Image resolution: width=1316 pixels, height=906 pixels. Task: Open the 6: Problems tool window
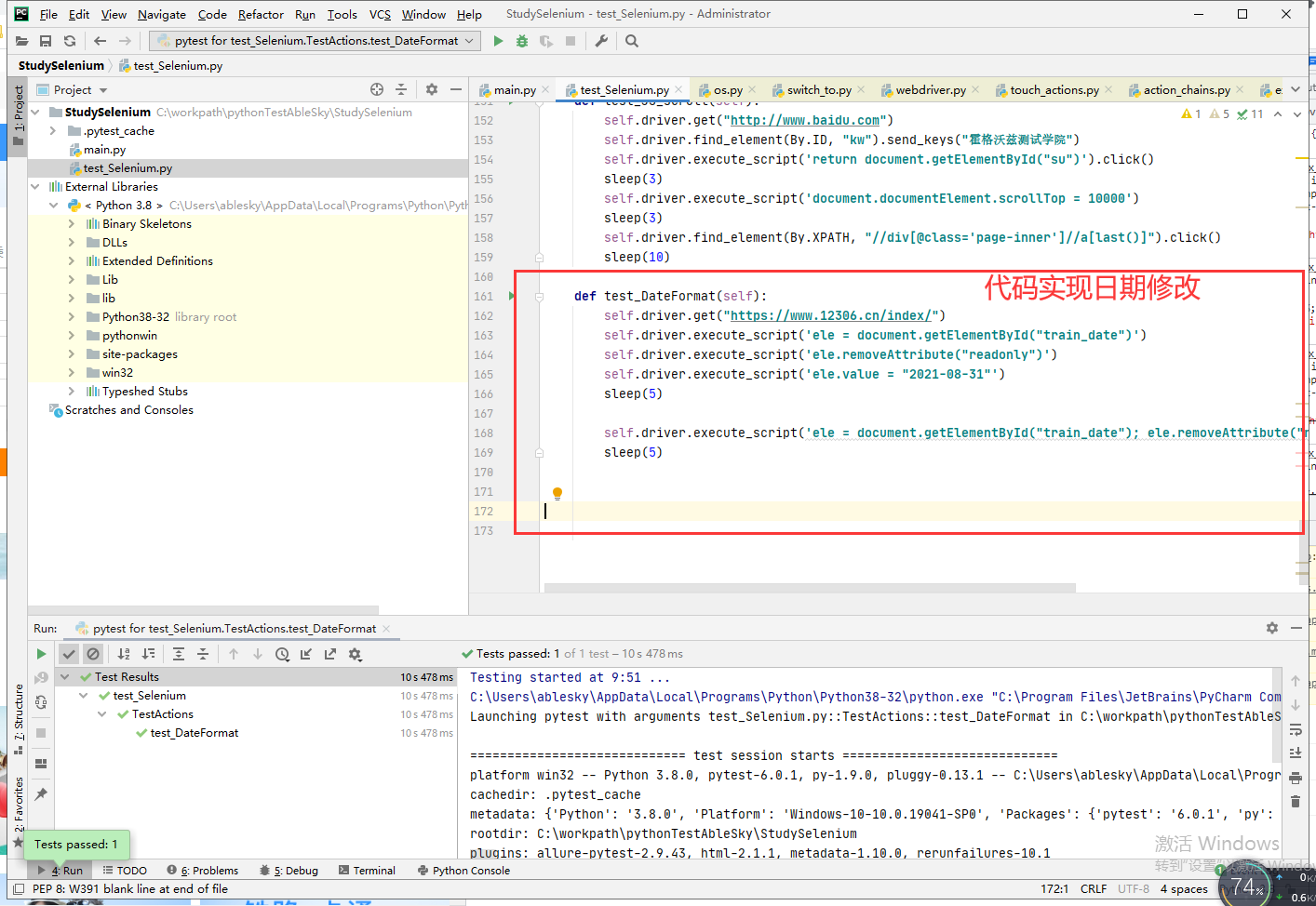coord(203,871)
